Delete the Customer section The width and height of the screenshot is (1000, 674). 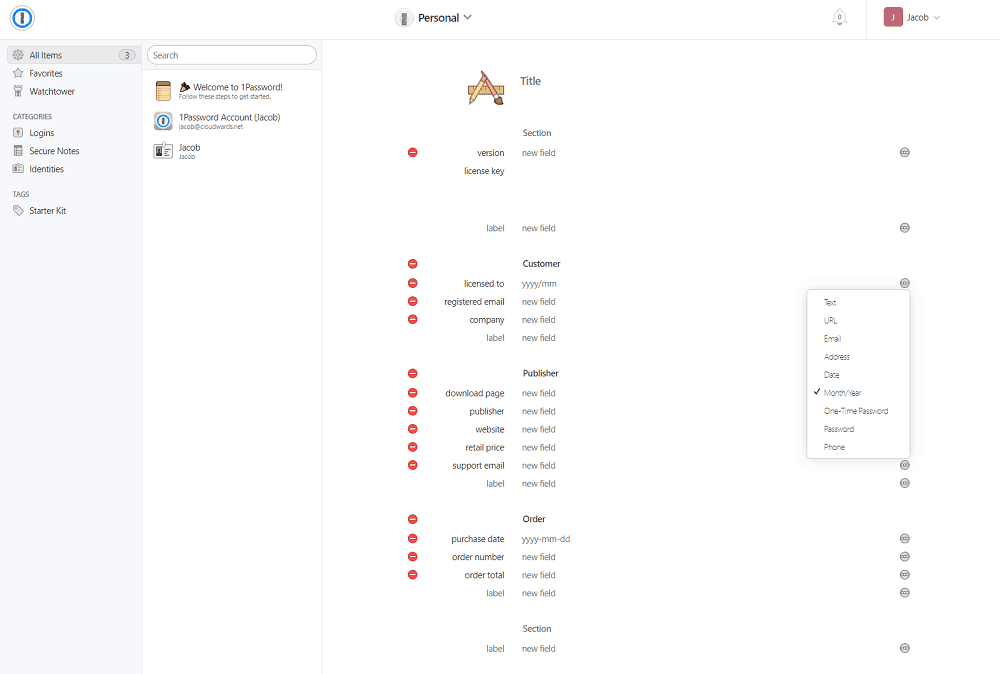(413, 264)
